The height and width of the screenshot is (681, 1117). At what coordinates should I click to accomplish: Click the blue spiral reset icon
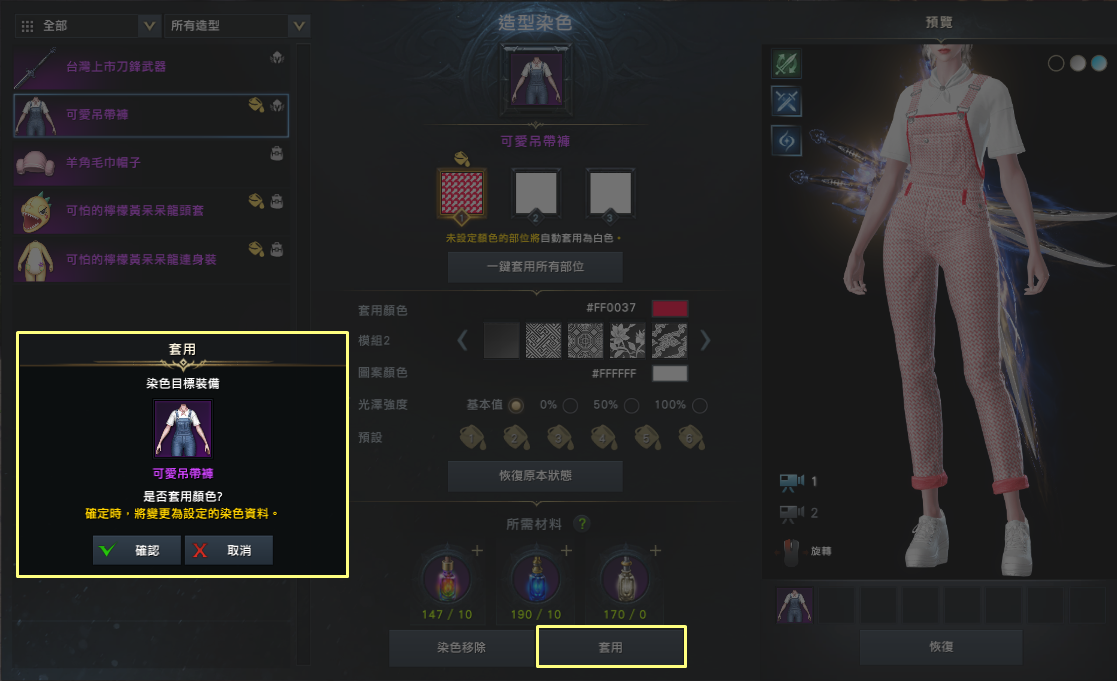pyautogui.click(x=786, y=140)
